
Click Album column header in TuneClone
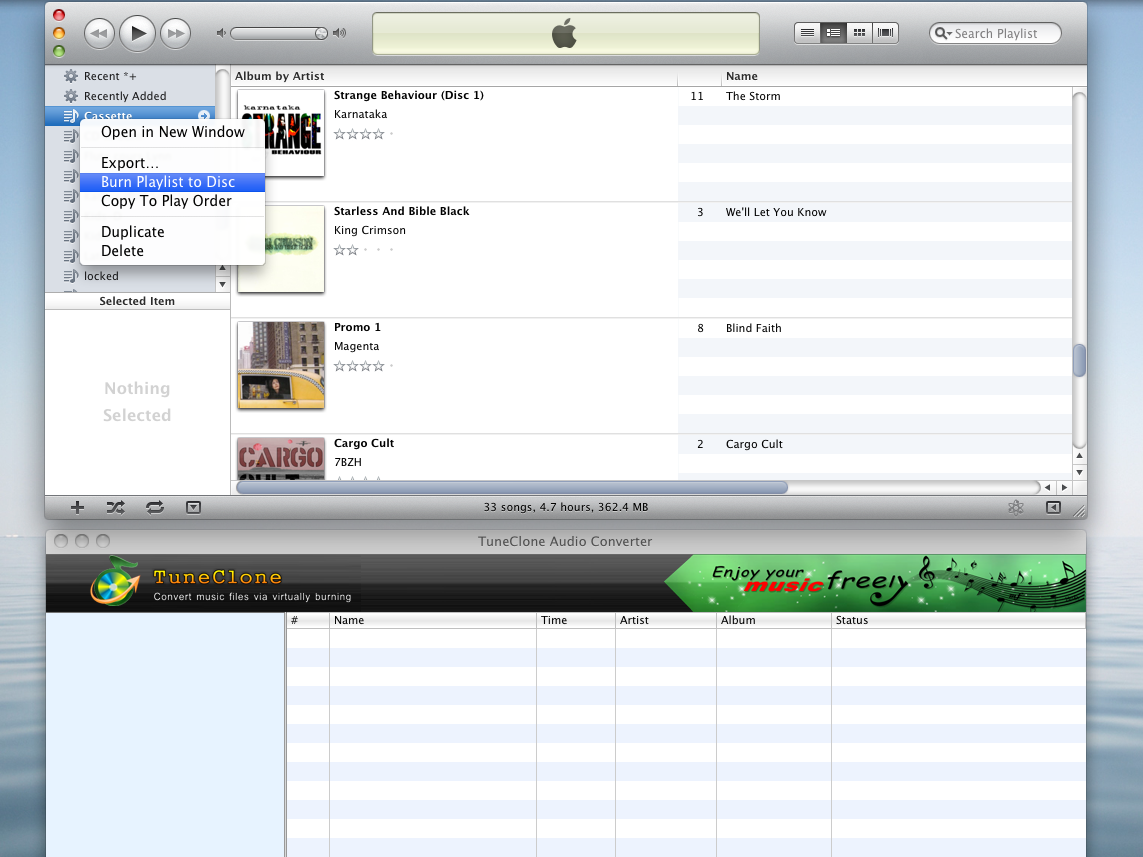click(x=774, y=620)
